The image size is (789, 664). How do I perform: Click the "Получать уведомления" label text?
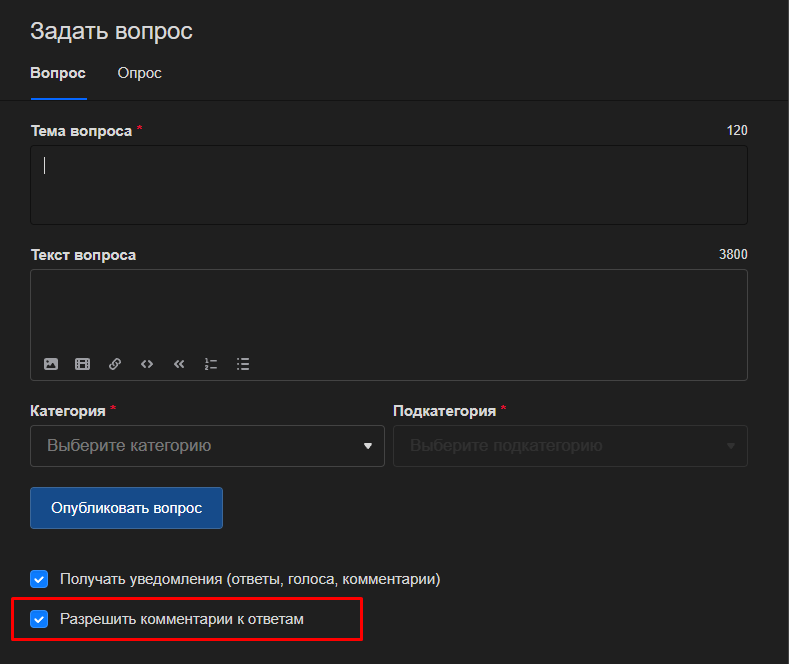250,579
